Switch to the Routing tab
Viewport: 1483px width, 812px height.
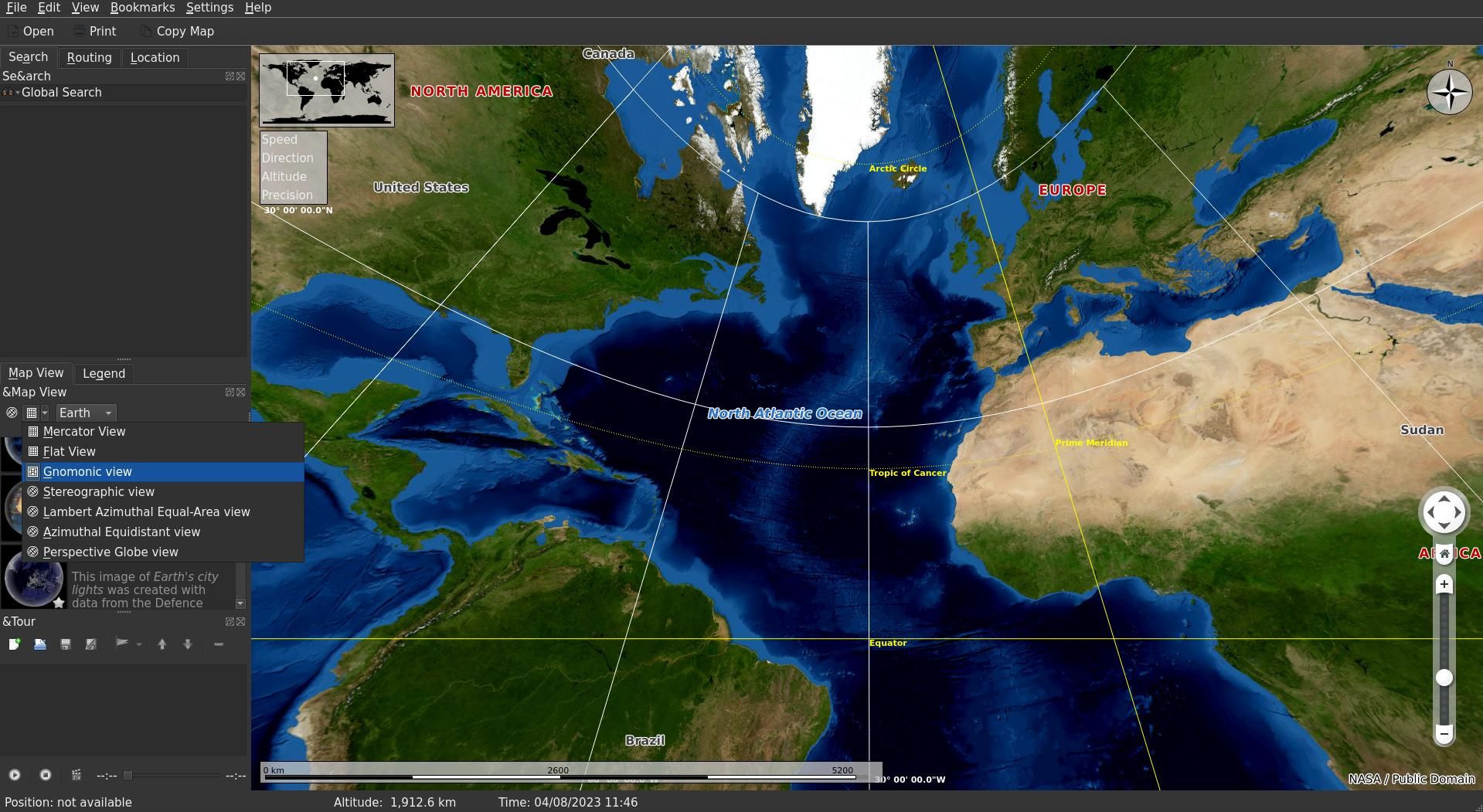click(89, 57)
